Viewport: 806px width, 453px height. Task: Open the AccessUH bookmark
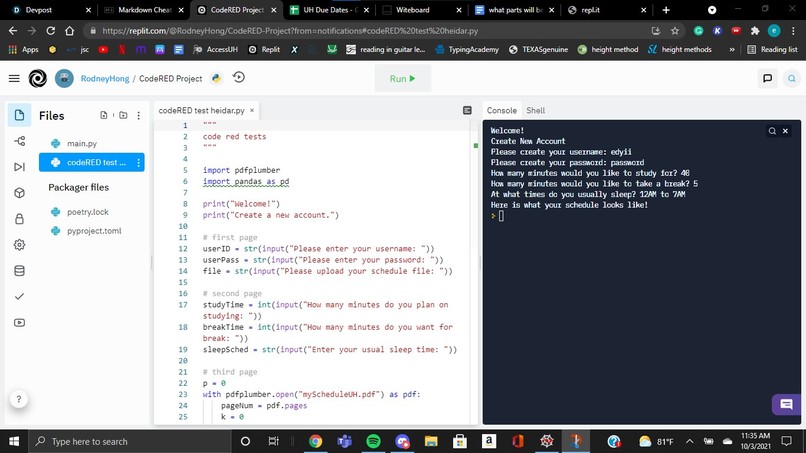pyautogui.click(x=215, y=49)
